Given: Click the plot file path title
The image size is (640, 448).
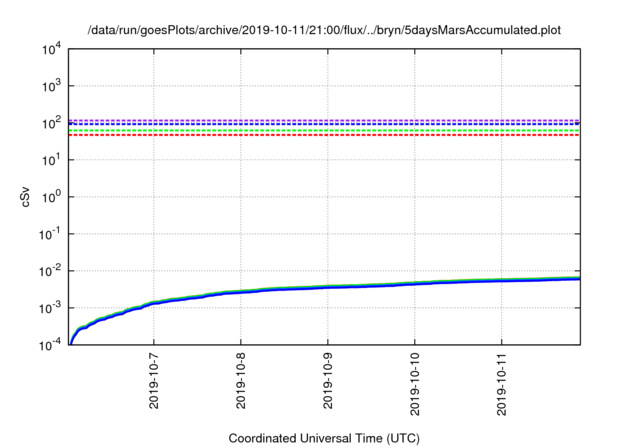Looking at the screenshot, I should [324, 30].
